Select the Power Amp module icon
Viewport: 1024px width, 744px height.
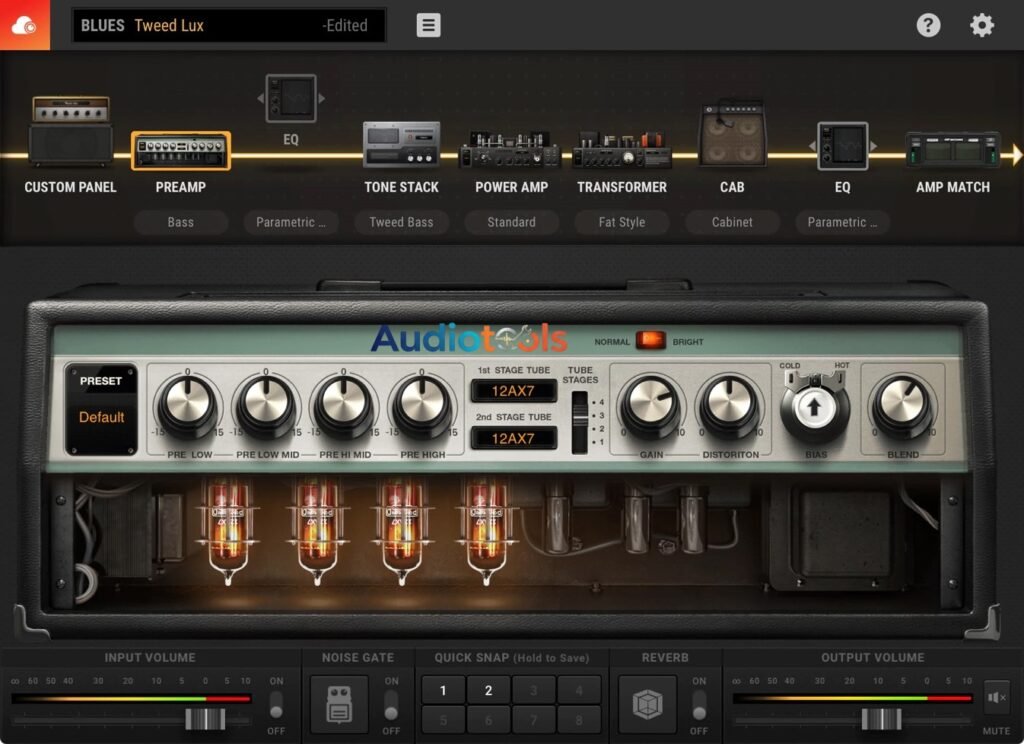coord(510,150)
